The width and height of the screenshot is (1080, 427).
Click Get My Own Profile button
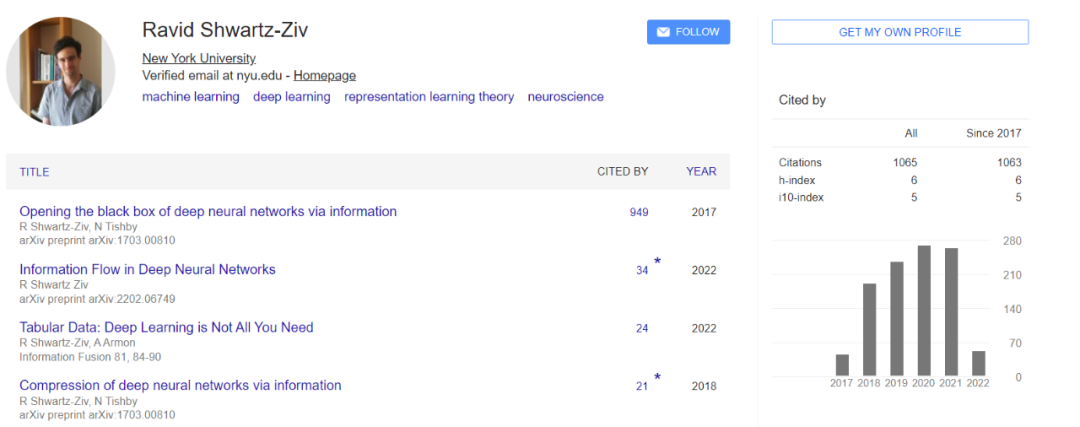900,32
